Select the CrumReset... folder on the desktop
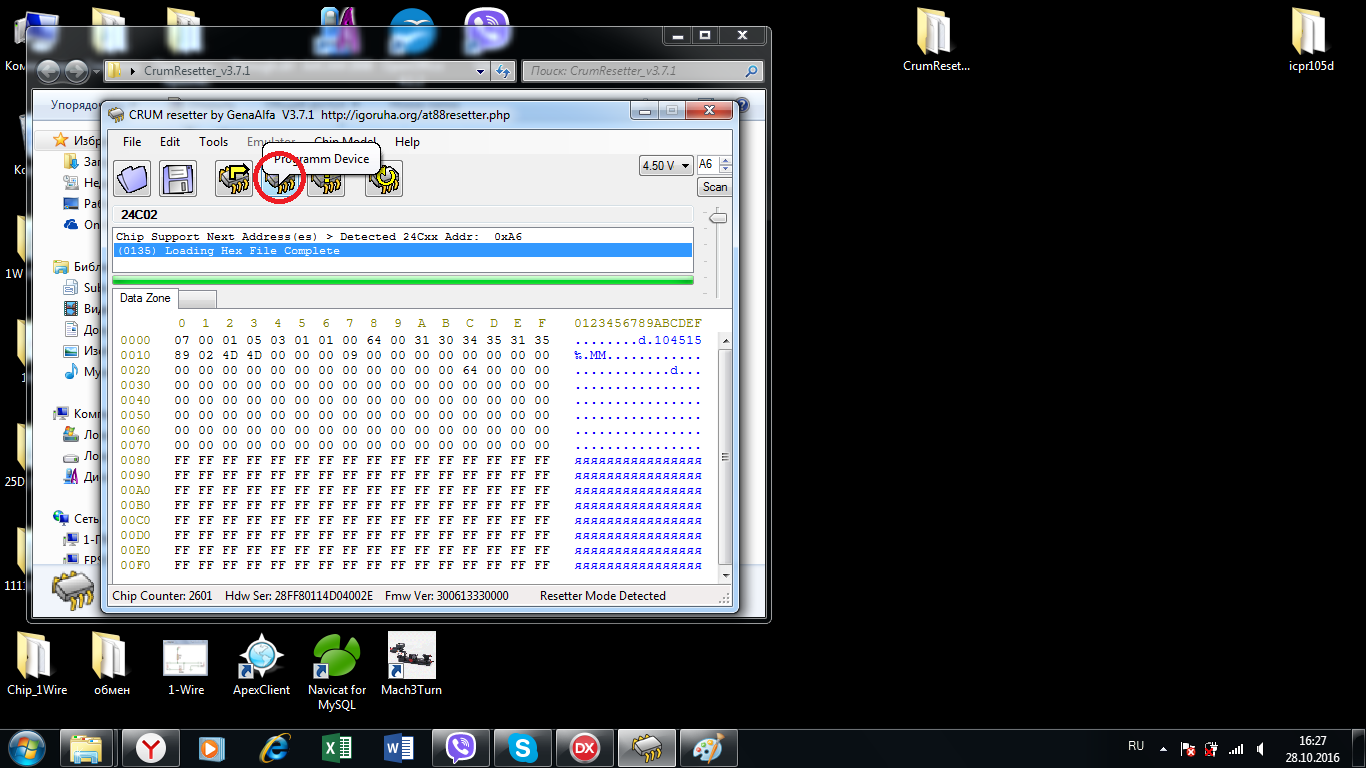 [936, 41]
